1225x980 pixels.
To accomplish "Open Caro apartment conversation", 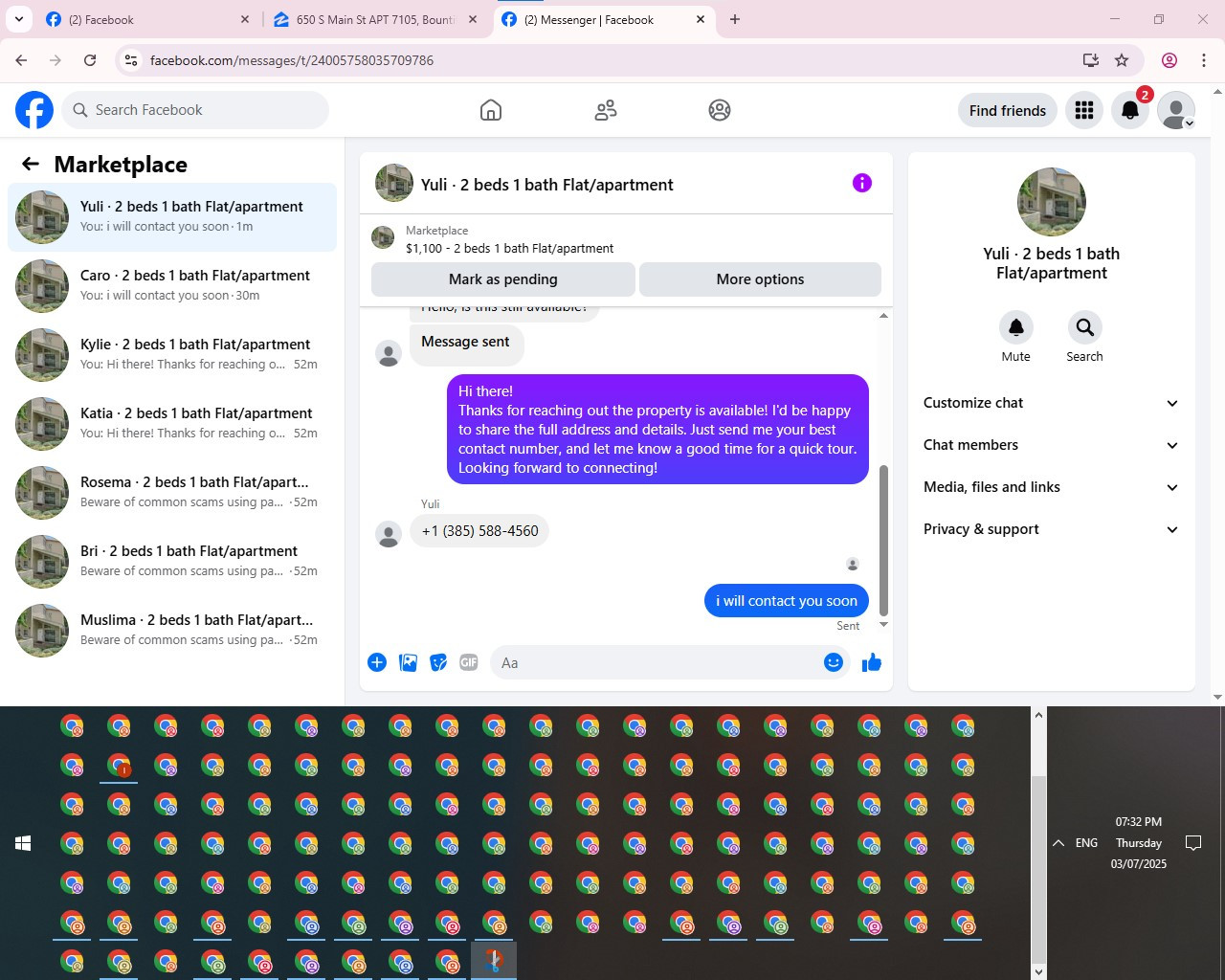I will [172, 286].
